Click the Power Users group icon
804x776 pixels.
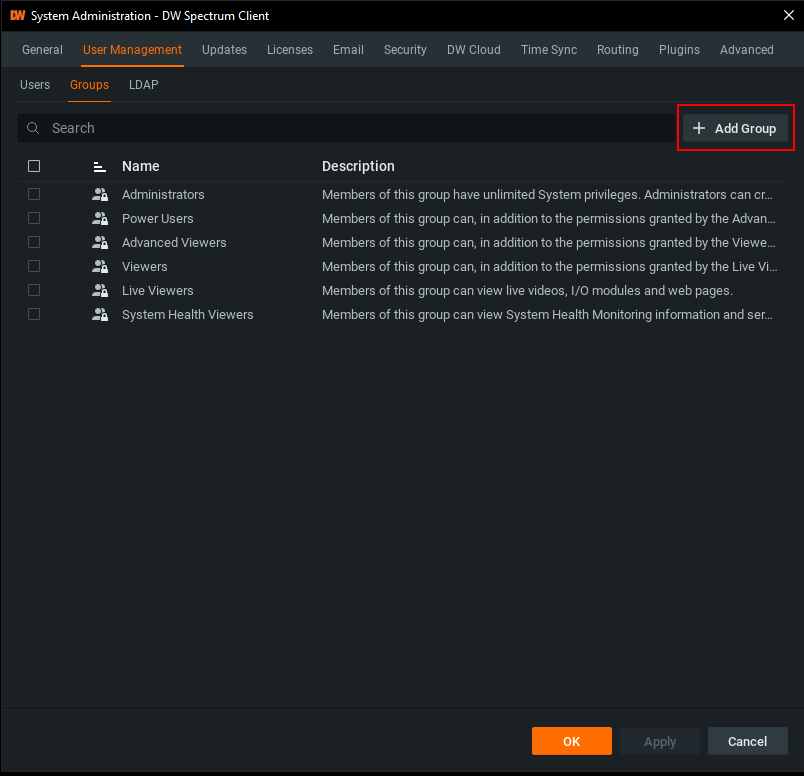point(99,219)
